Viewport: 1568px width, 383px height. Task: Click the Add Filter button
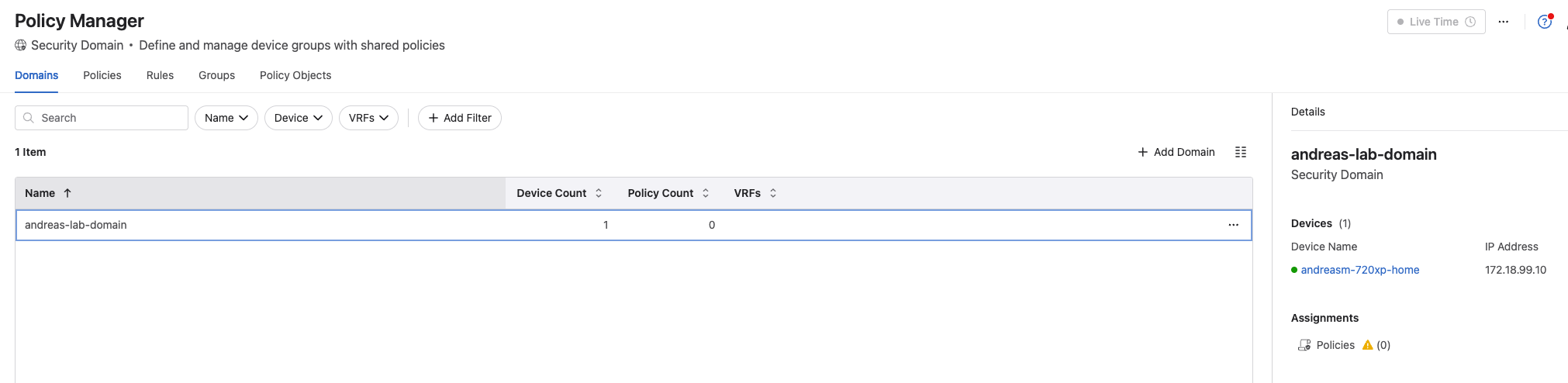point(460,118)
